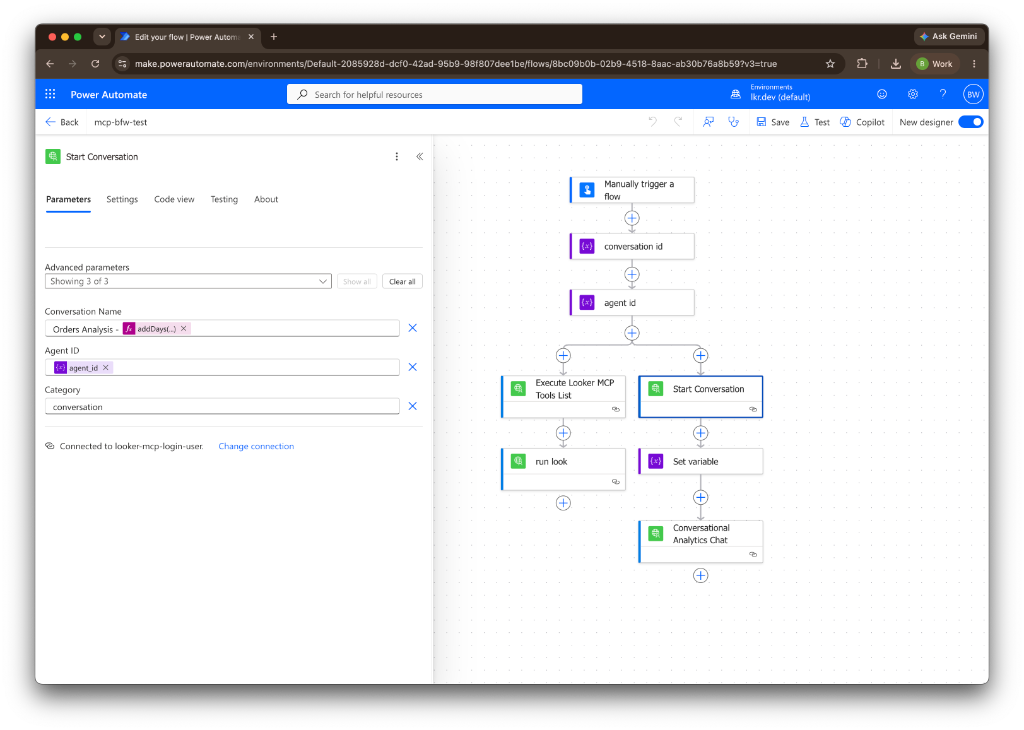The width and height of the screenshot is (1024, 730).
Task: Switch to the Parameters tab
Action: (68, 199)
